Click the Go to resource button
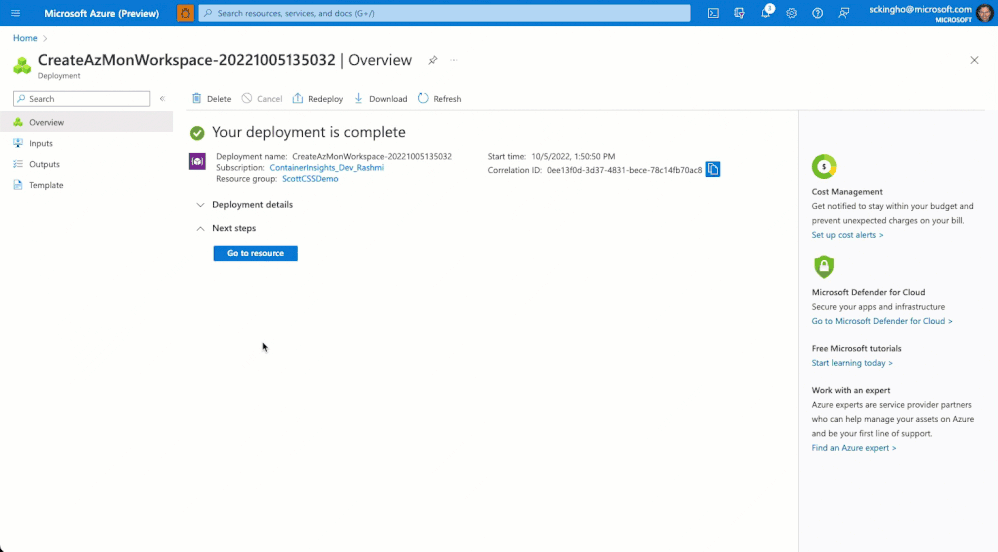This screenshot has width=998, height=552. [x=255, y=253]
